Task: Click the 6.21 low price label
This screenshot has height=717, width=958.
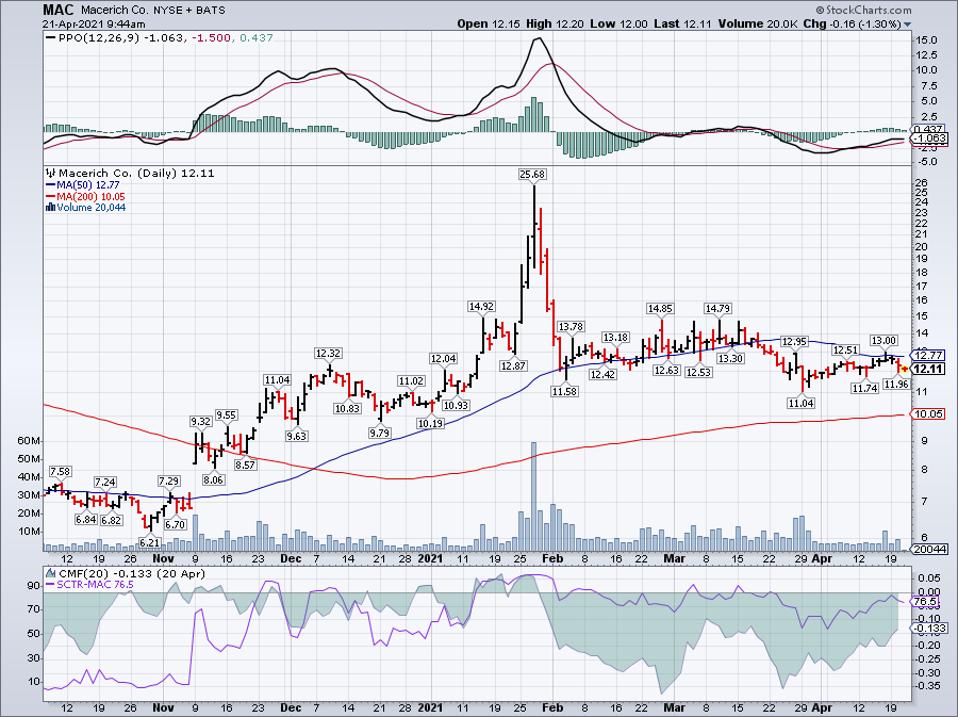Action: click(x=149, y=542)
